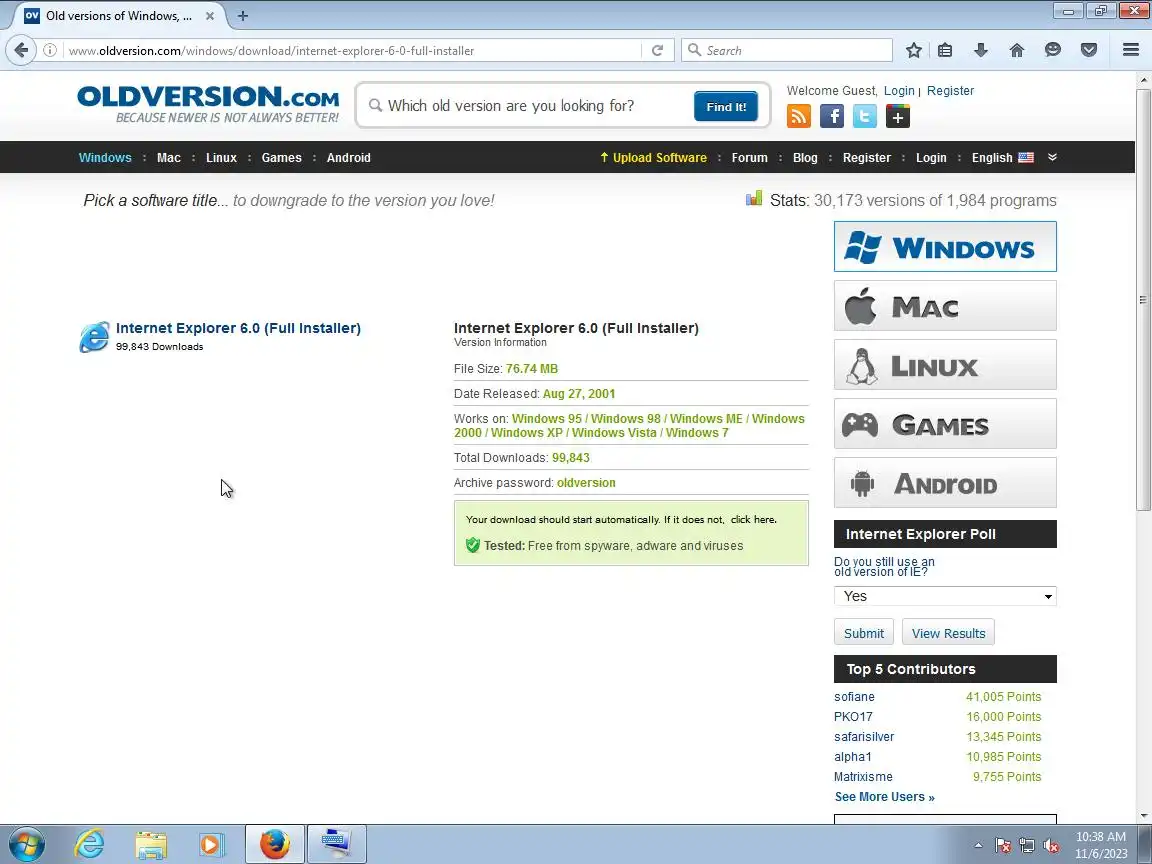Image resolution: width=1152 pixels, height=864 pixels.
Task: Open the Games category banner
Action: tap(945, 424)
